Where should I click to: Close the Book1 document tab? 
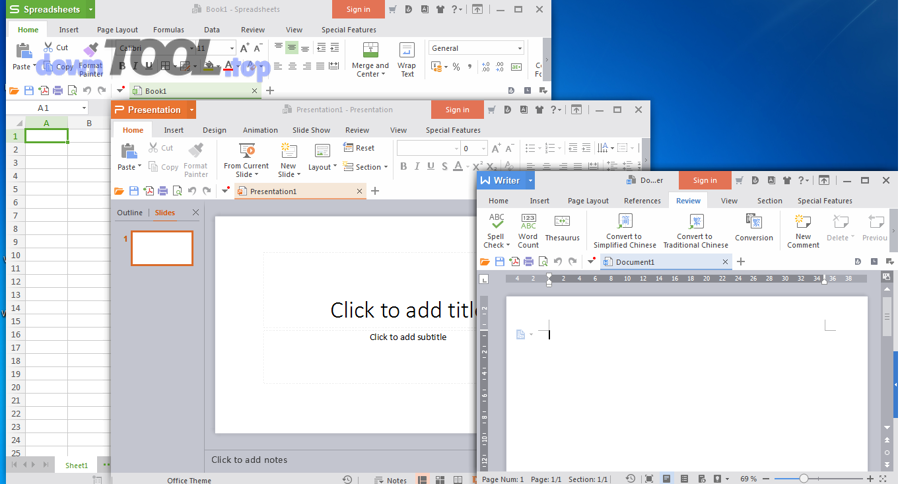pyautogui.click(x=254, y=91)
